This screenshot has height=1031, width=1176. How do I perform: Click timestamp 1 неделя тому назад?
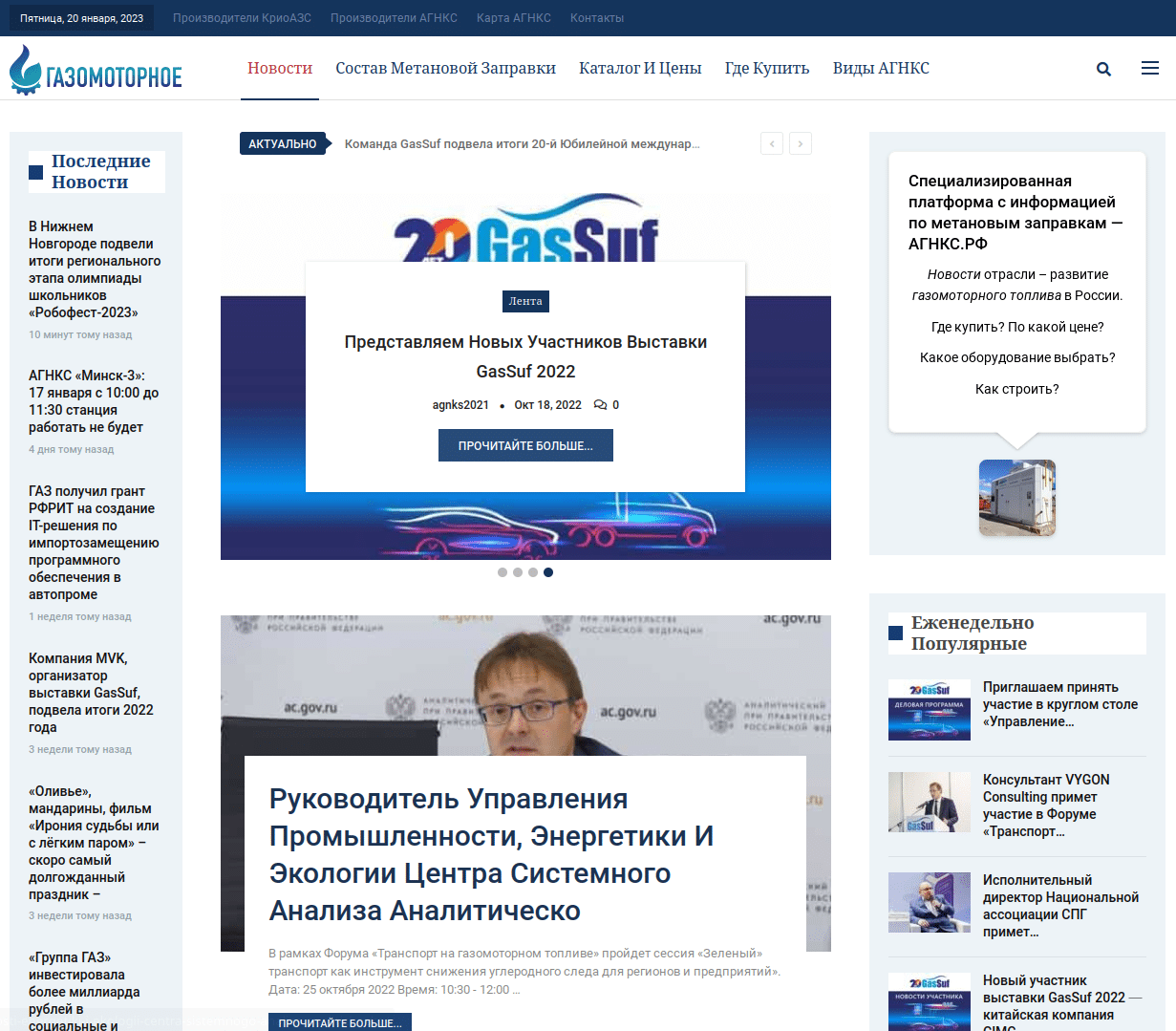80,617
